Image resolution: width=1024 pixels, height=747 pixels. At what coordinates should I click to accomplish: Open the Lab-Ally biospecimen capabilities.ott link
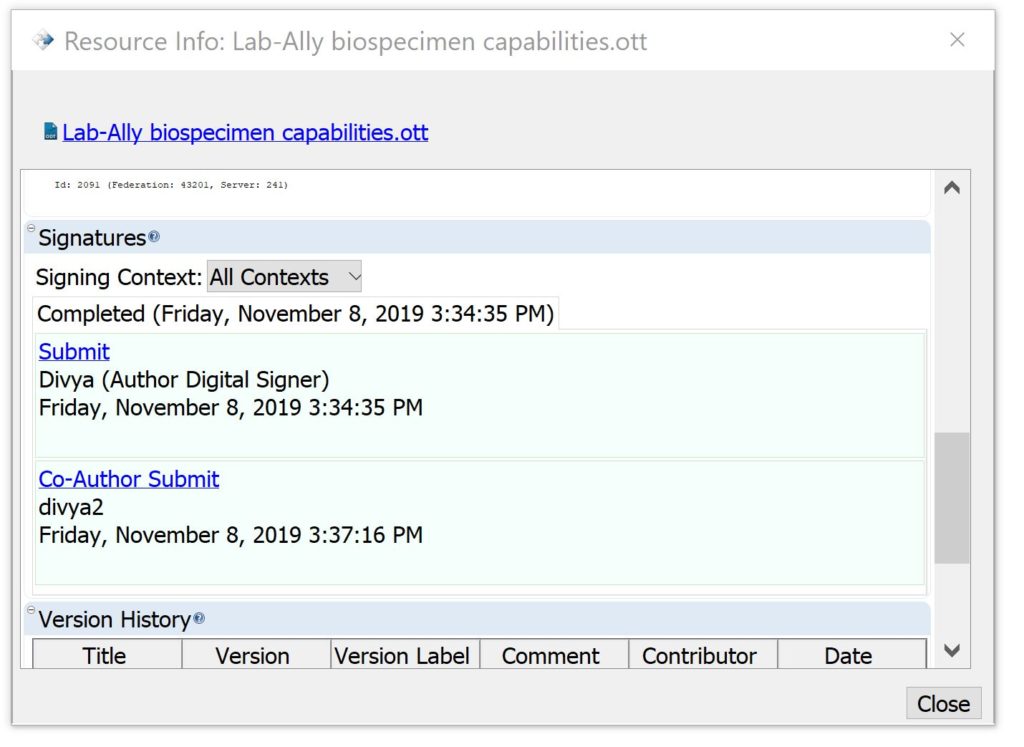click(x=245, y=132)
